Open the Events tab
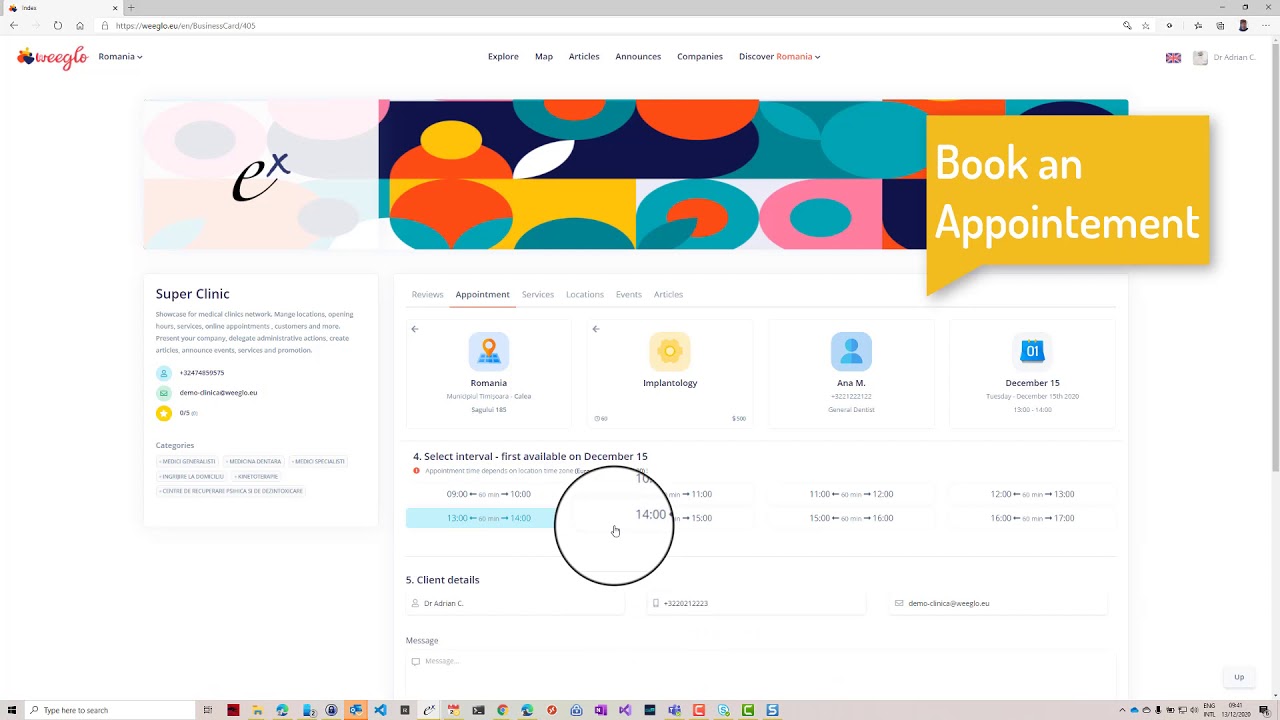Screen dimensions: 1280x720 coord(629,294)
